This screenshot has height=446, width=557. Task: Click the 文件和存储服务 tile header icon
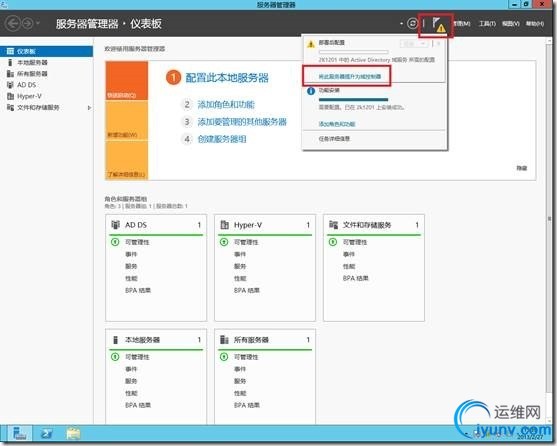click(333, 225)
